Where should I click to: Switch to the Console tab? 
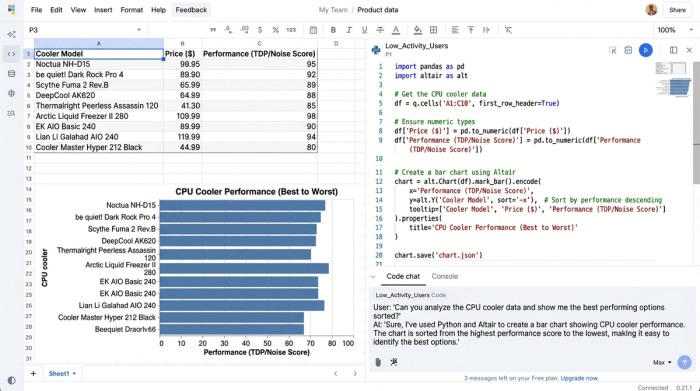click(x=445, y=276)
